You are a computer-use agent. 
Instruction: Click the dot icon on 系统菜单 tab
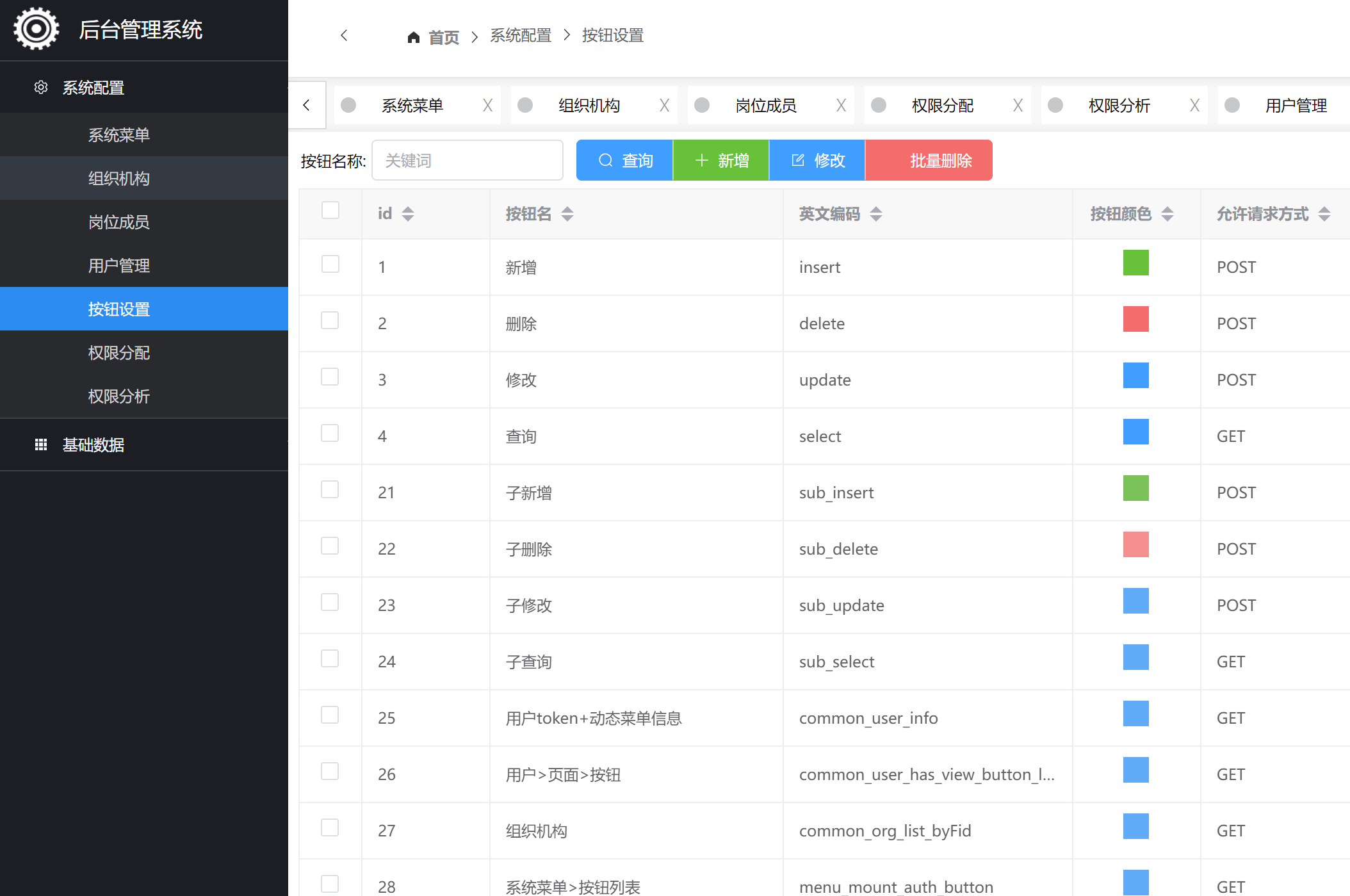click(348, 105)
